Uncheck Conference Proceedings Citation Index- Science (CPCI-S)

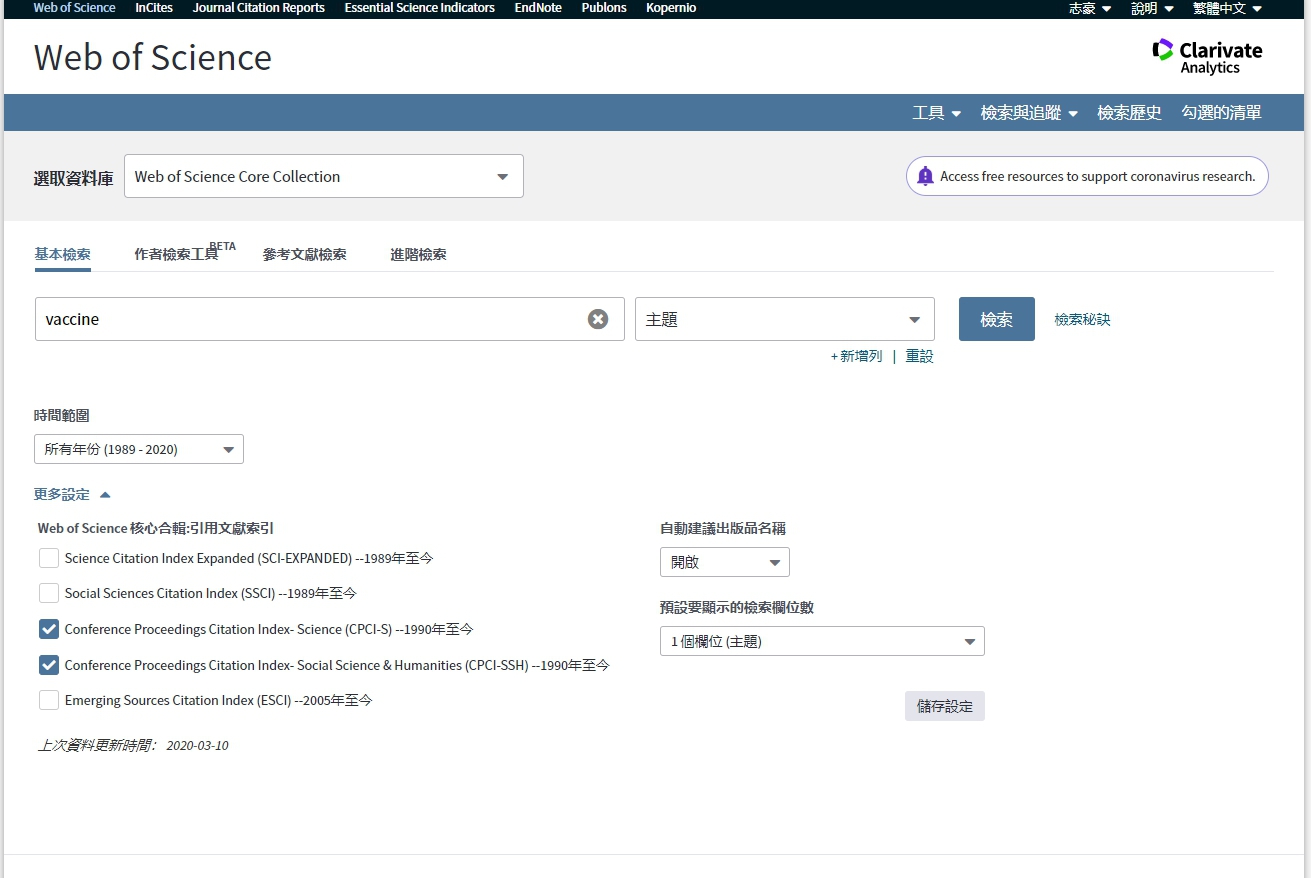49,629
